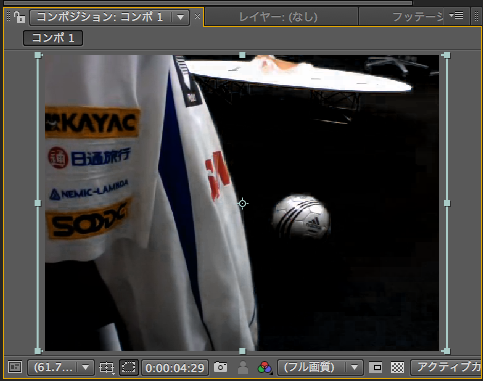Click the panel gripper left of lock

click(9, 17)
